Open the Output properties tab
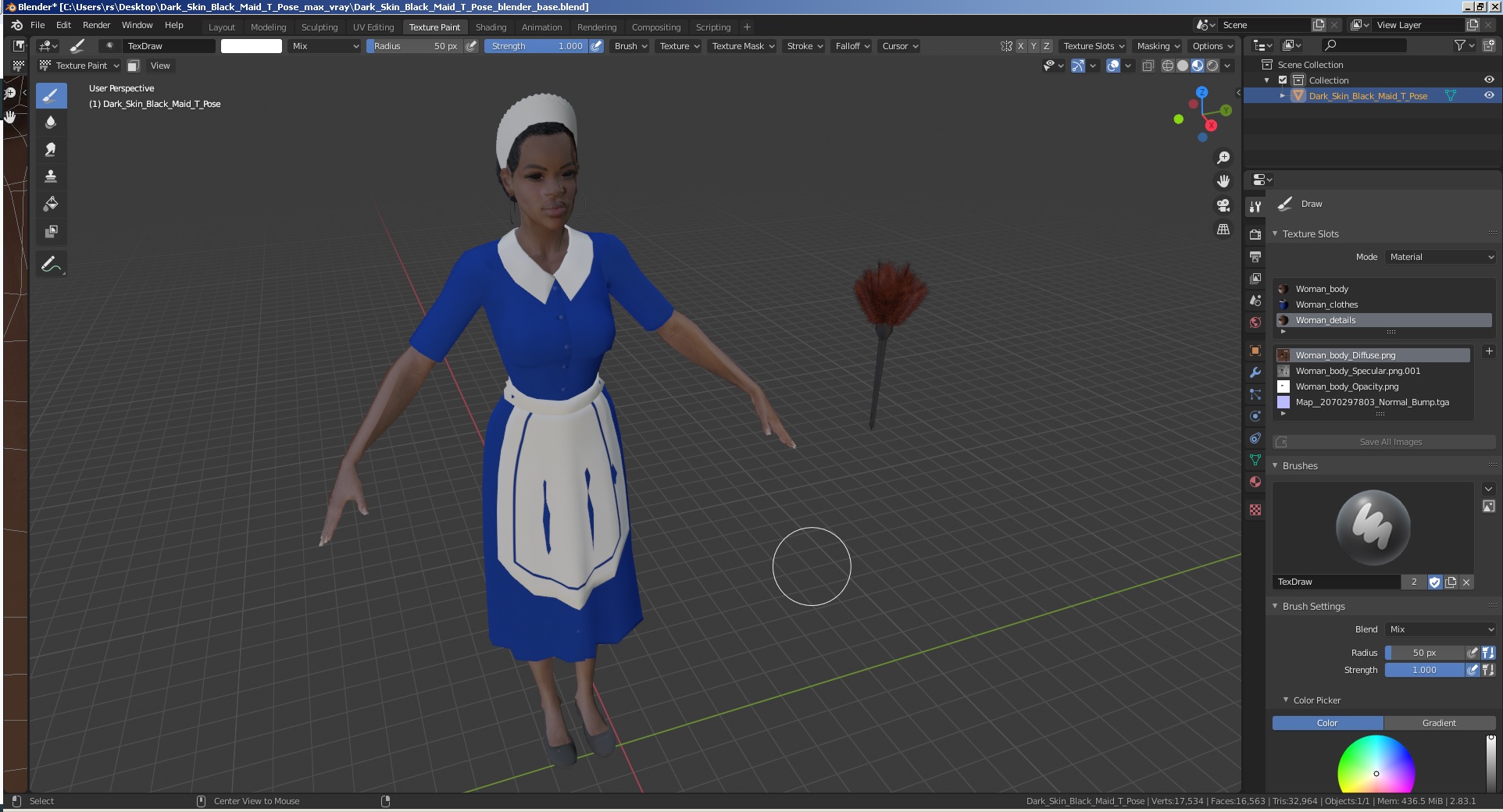The width and height of the screenshot is (1503, 812). (x=1255, y=256)
